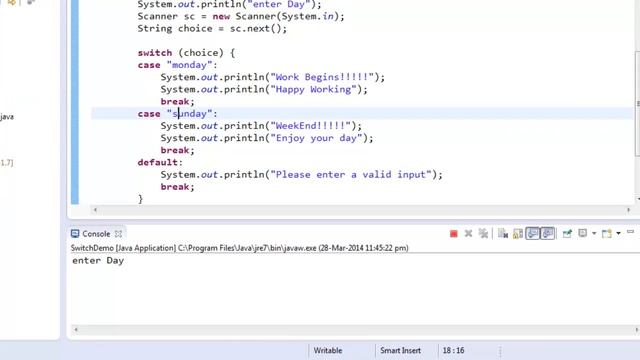This screenshot has height=360, width=640.
Task: Pin the console view
Action: click(567, 233)
